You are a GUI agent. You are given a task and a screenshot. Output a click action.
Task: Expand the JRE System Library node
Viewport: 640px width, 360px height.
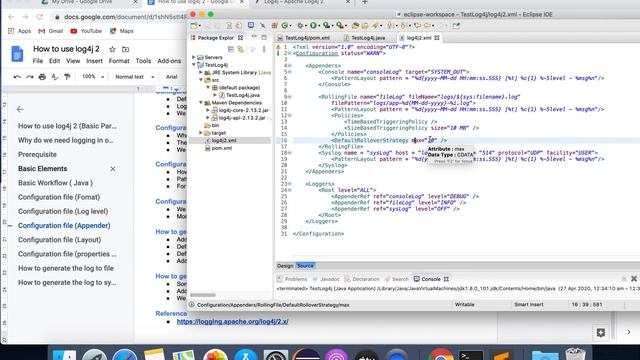coord(201,72)
